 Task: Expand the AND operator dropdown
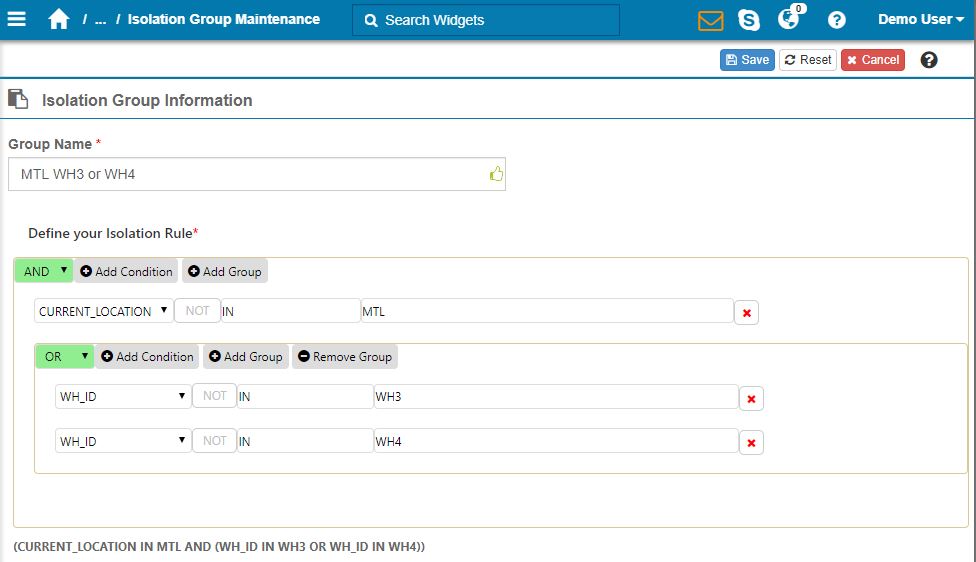pos(44,271)
